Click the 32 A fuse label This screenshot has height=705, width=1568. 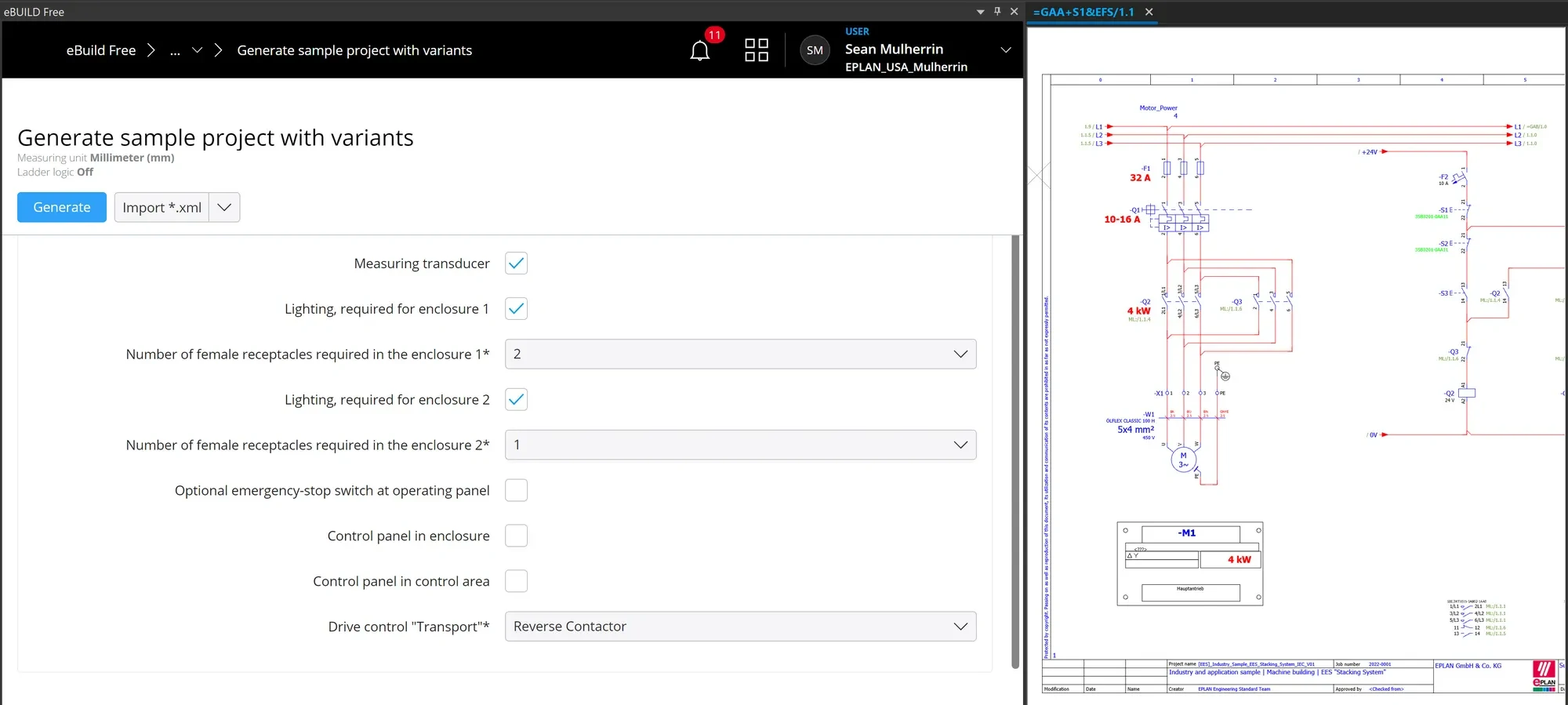pyautogui.click(x=1140, y=178)
